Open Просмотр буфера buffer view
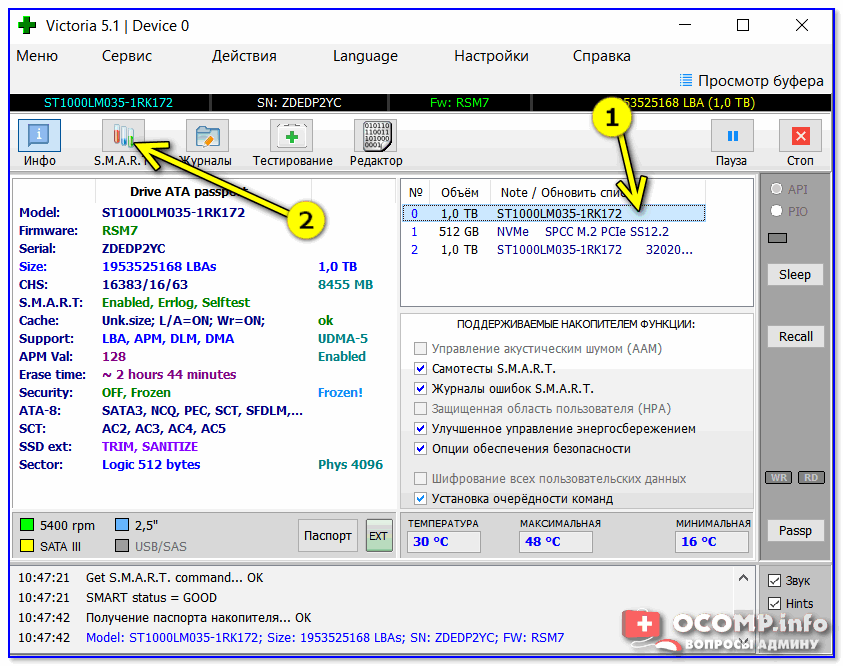 (x=751, y=81)
